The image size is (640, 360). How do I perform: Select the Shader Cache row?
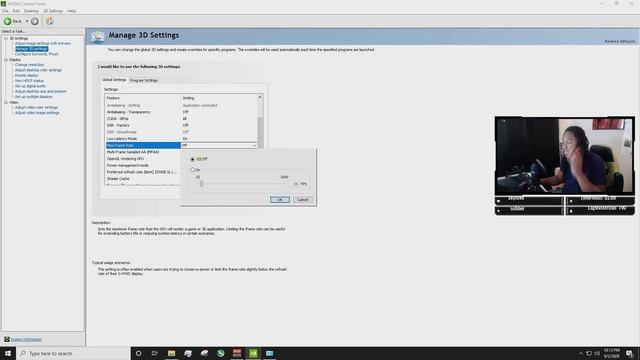coord(143,179)
